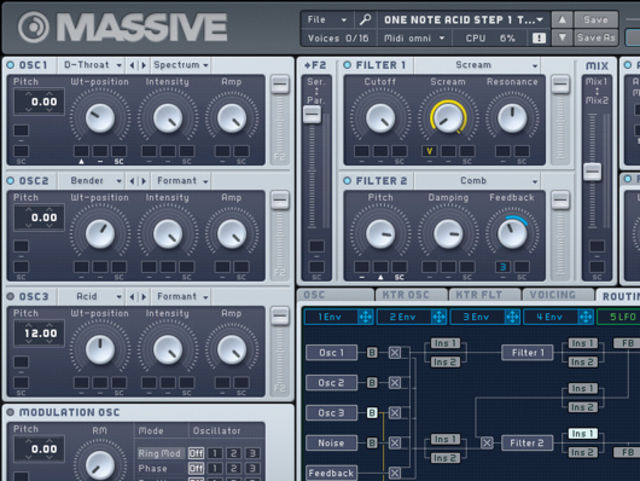Toggle the OSC2 power button
The height and width of the screenshot is (481, 640).
(10, 181)
